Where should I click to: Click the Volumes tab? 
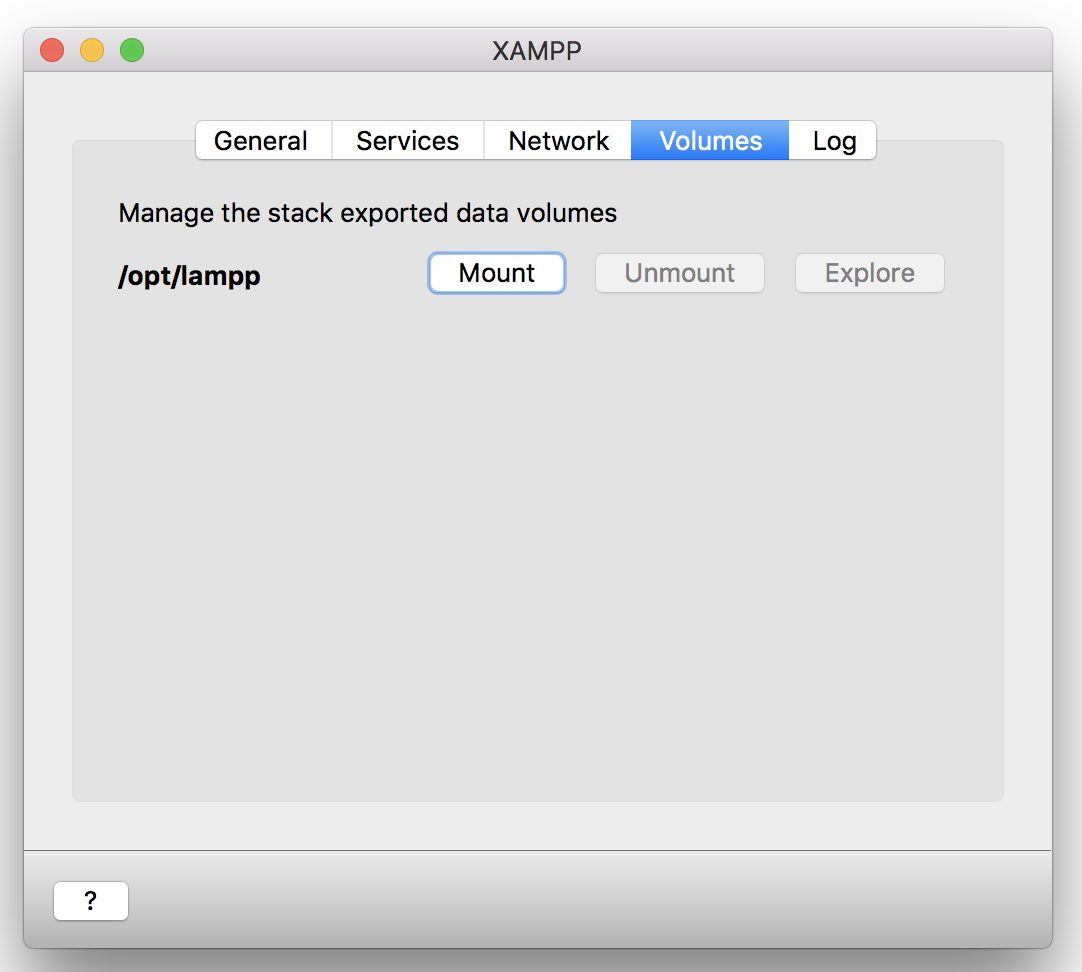(710, 141)
